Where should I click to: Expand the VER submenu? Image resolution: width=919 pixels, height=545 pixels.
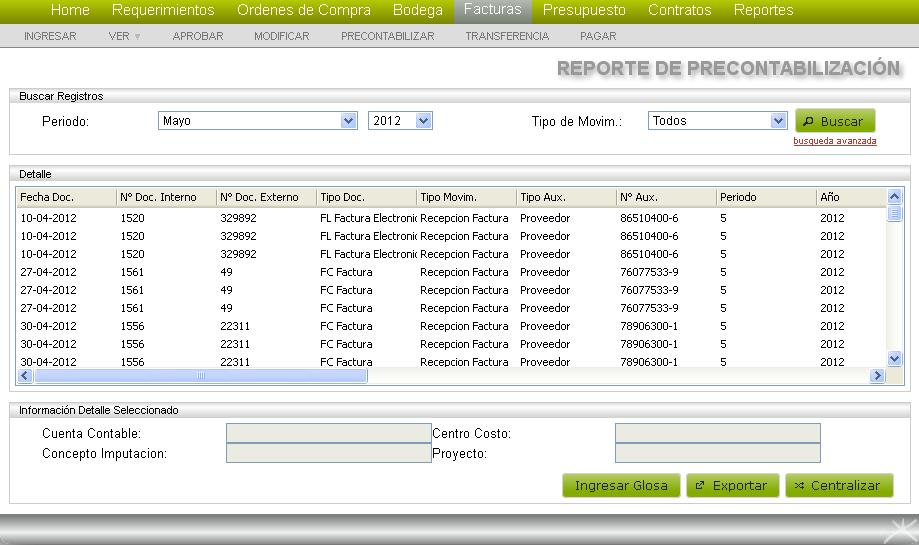124,36
